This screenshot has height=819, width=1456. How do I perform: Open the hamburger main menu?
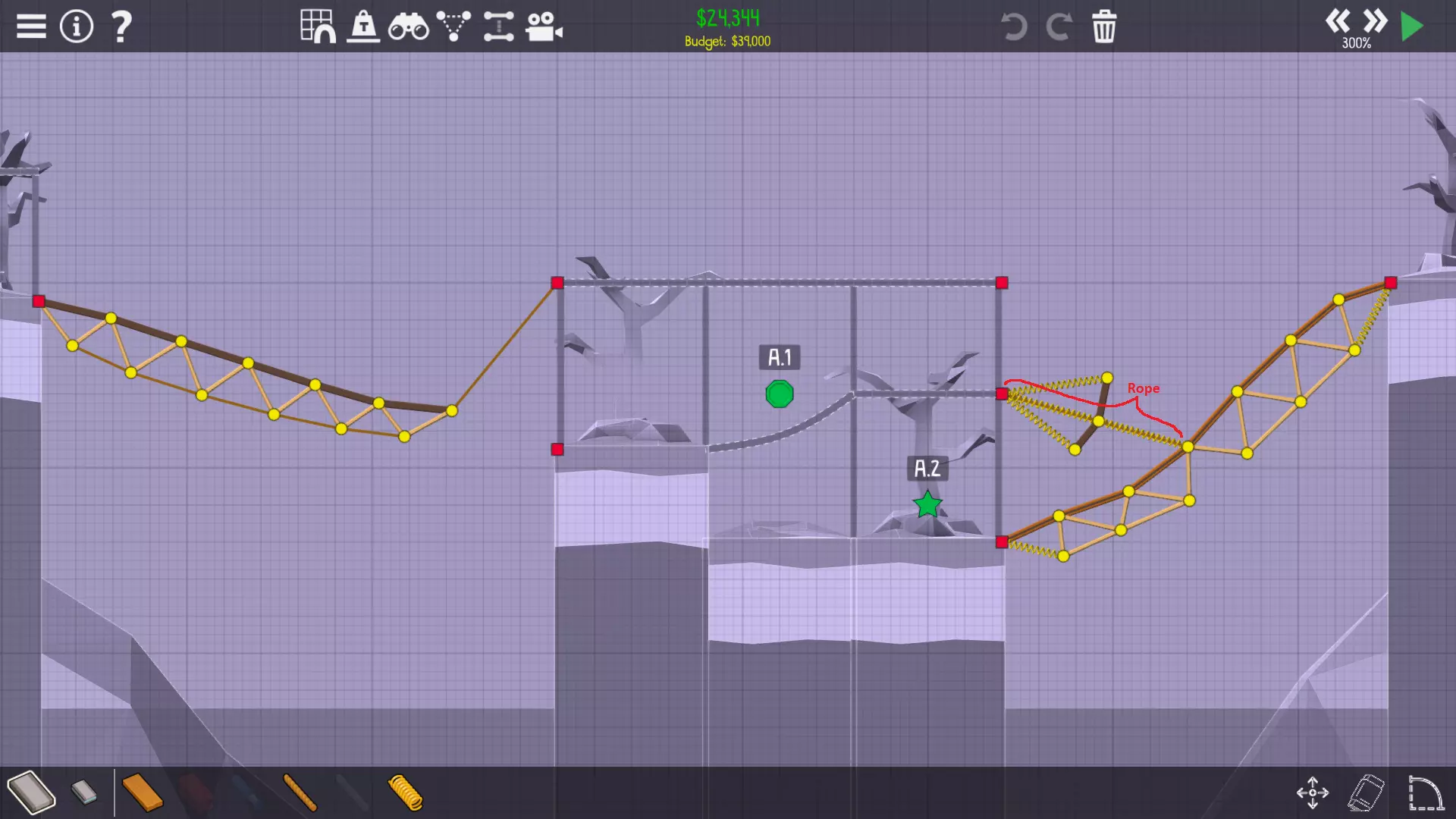click(x=31, y=27)
